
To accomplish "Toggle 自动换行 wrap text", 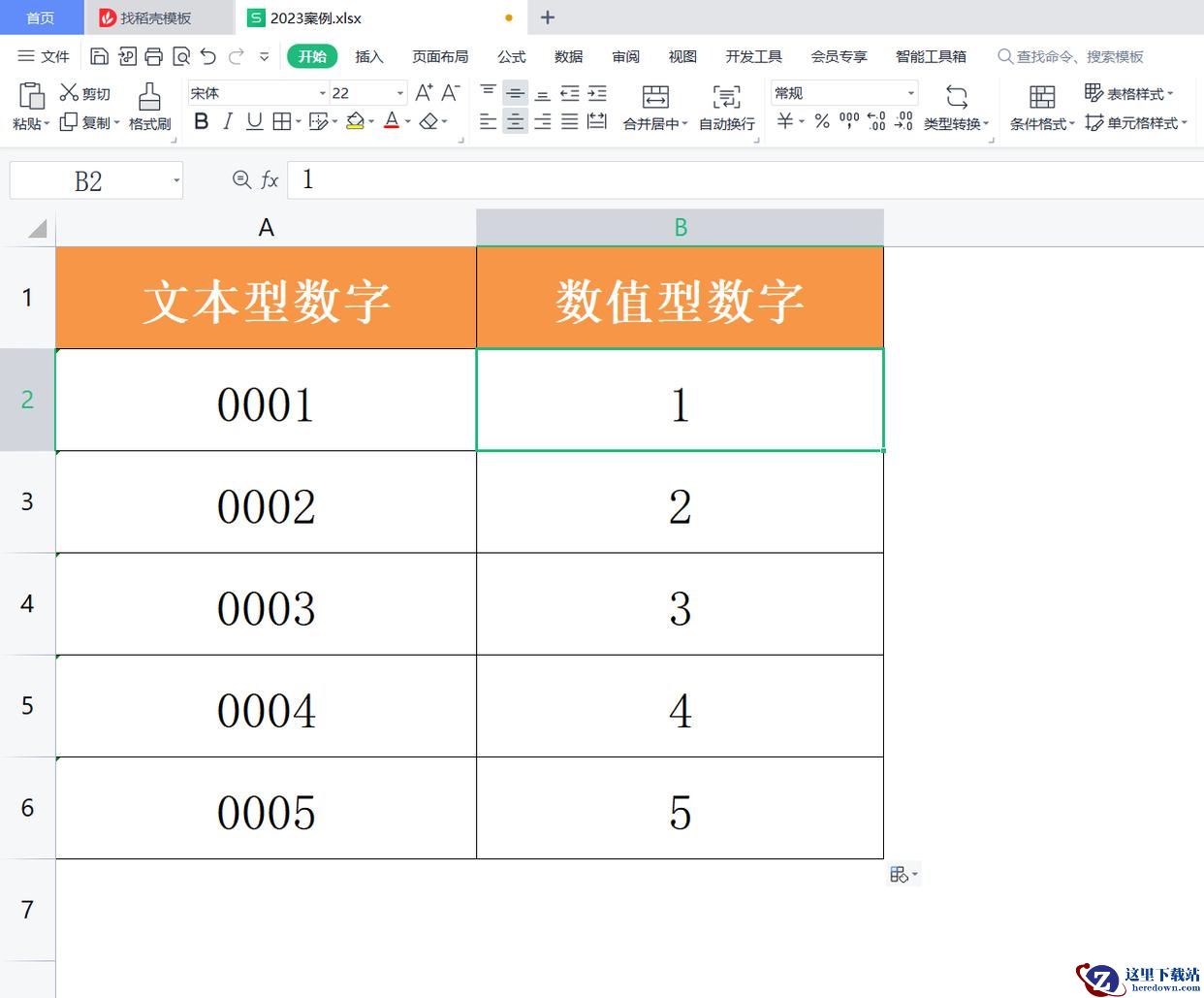I will click(x=727, y=107).
